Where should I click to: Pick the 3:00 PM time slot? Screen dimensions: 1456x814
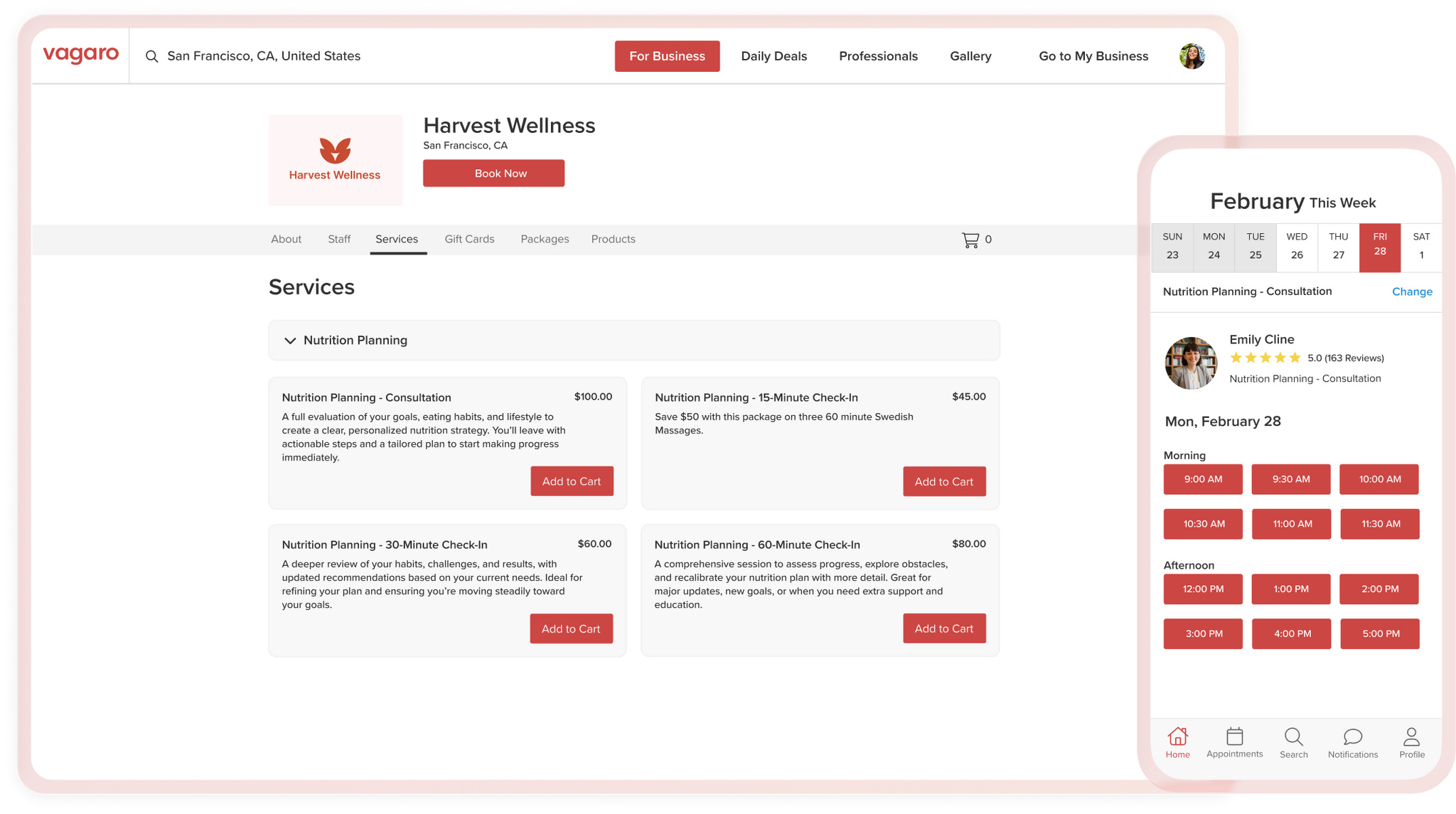(1203, 633)
